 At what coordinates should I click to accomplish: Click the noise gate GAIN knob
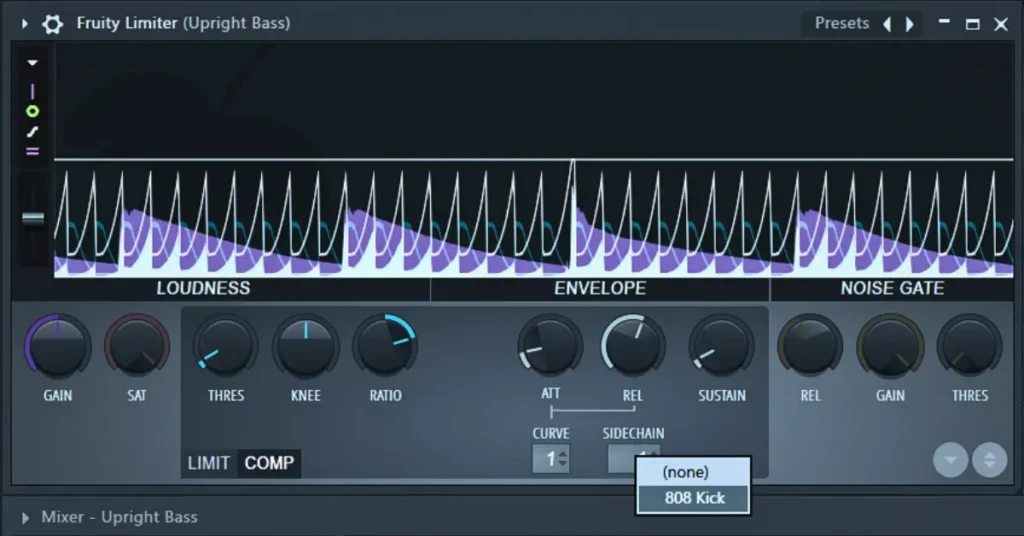pos(890,347)
